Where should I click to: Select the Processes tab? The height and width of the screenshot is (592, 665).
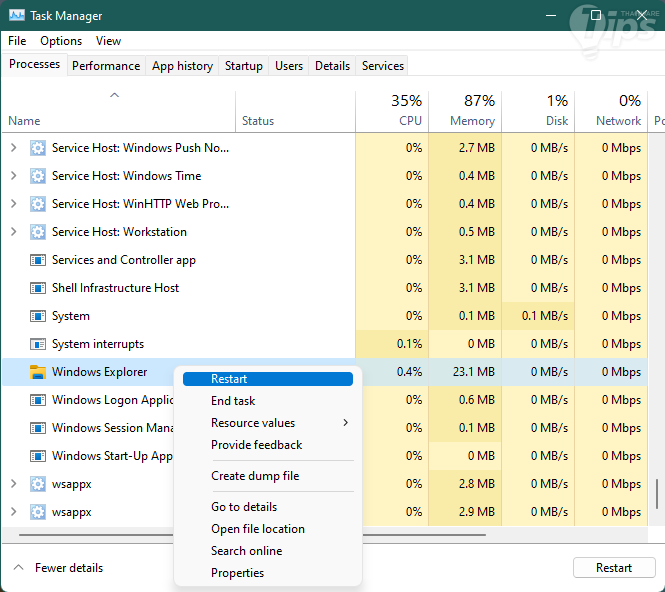coord(34,64)
